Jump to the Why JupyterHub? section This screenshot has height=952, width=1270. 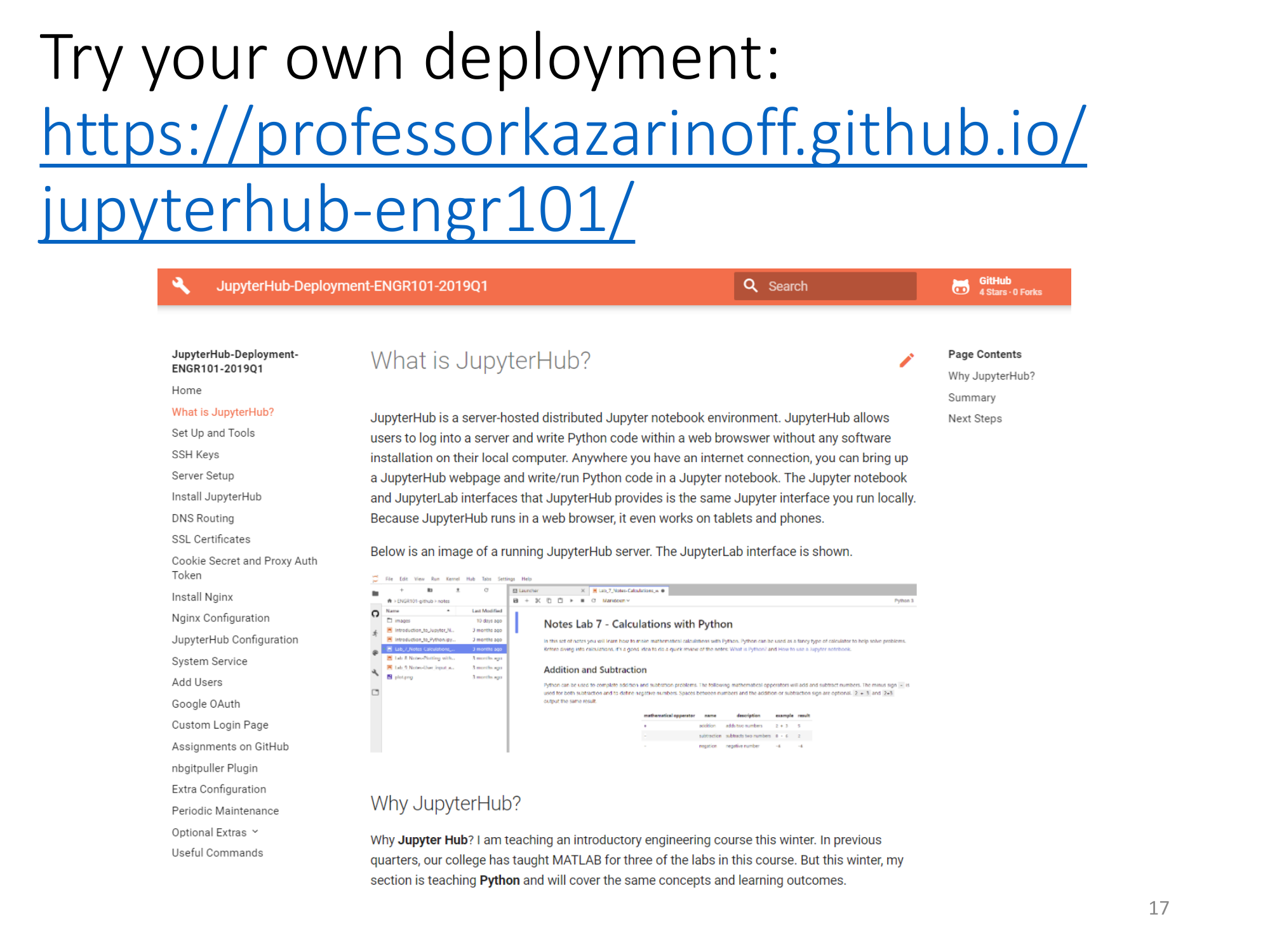(x=991, y=376)
